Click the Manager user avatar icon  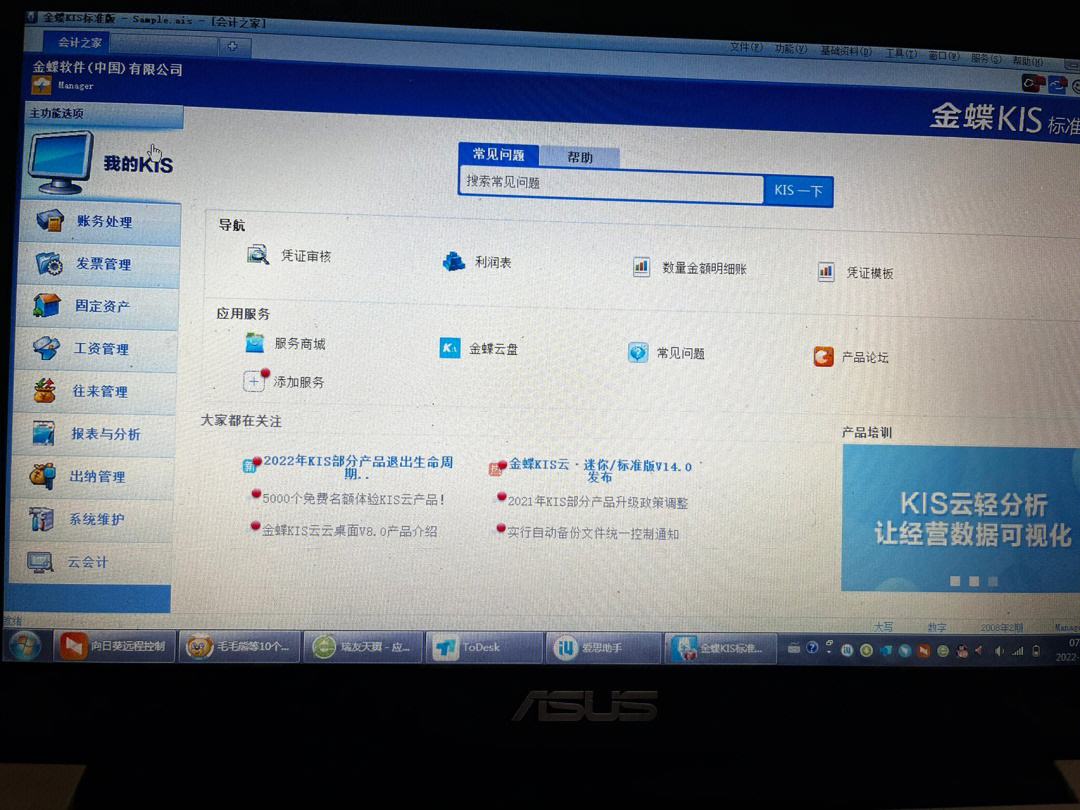pos(41,84)
